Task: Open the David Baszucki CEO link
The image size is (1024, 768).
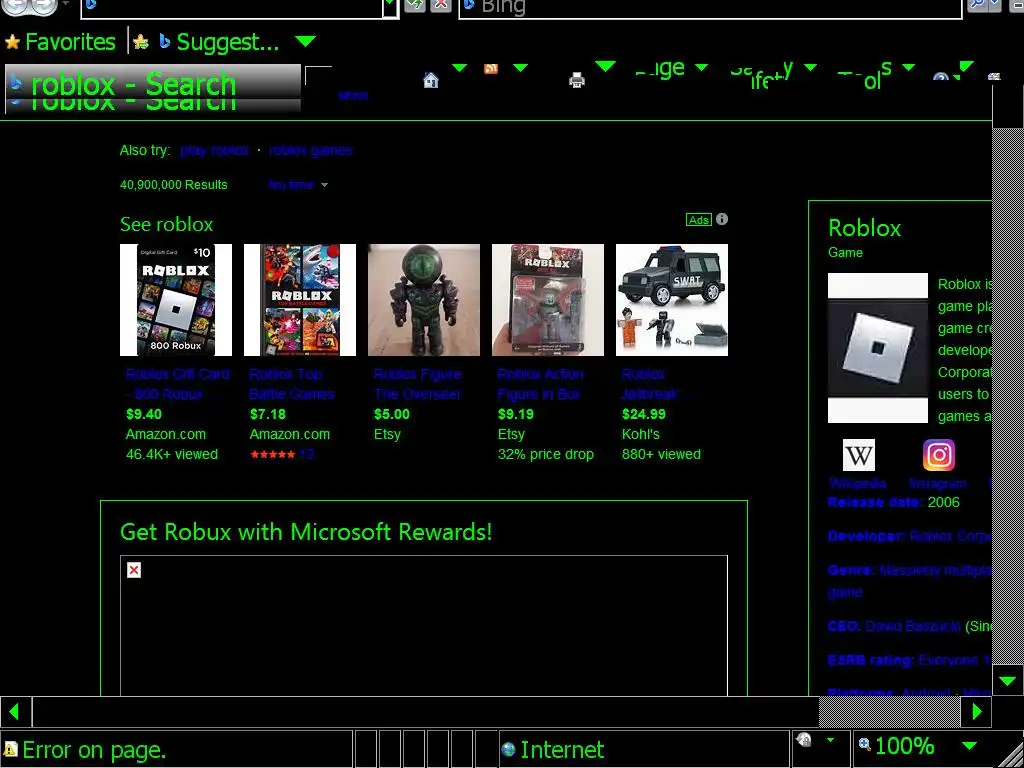Action: click(913, 626)
